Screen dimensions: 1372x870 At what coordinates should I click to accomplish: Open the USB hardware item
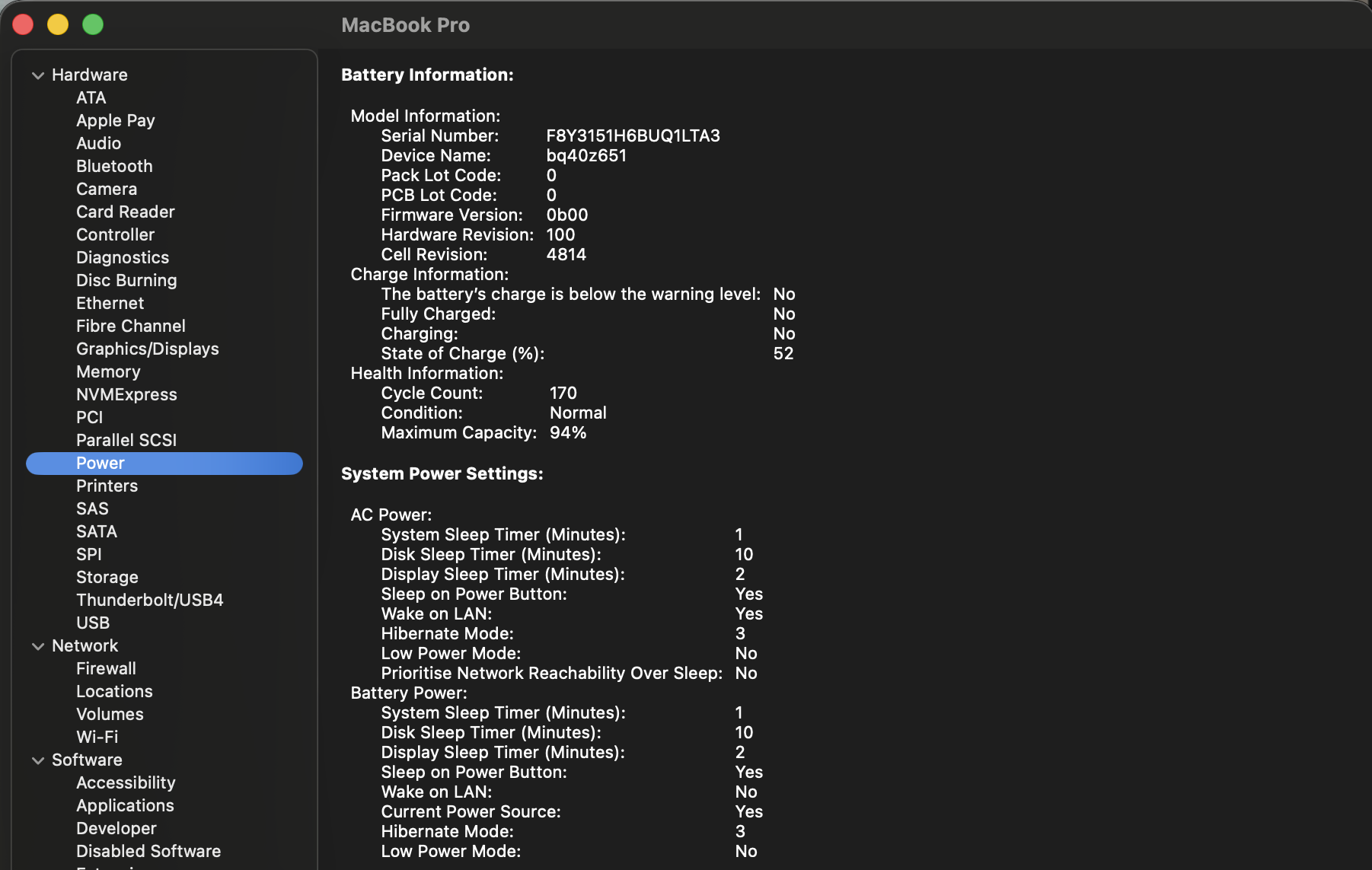pos(93,623)
